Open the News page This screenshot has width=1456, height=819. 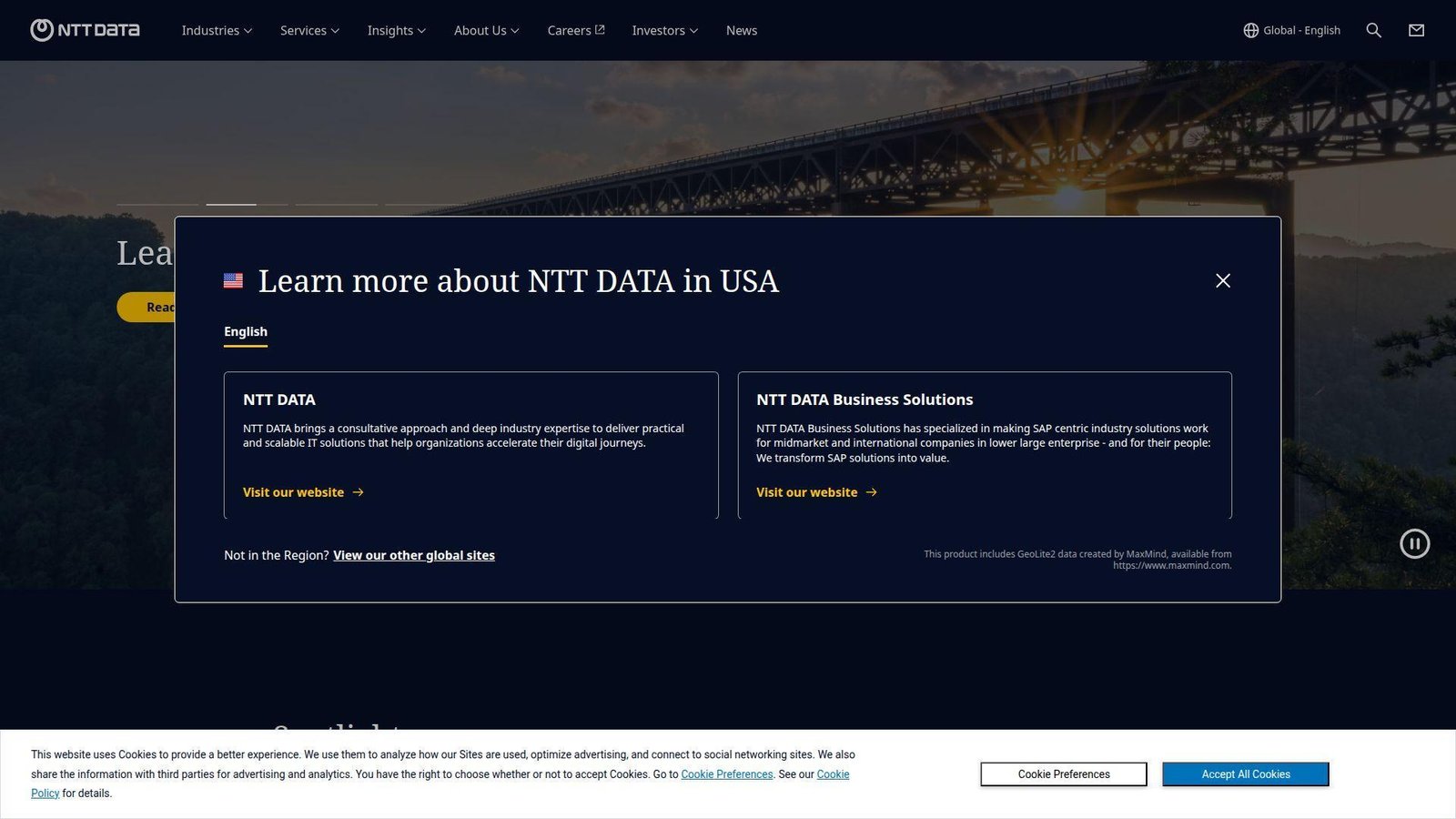tap(741, 30)
